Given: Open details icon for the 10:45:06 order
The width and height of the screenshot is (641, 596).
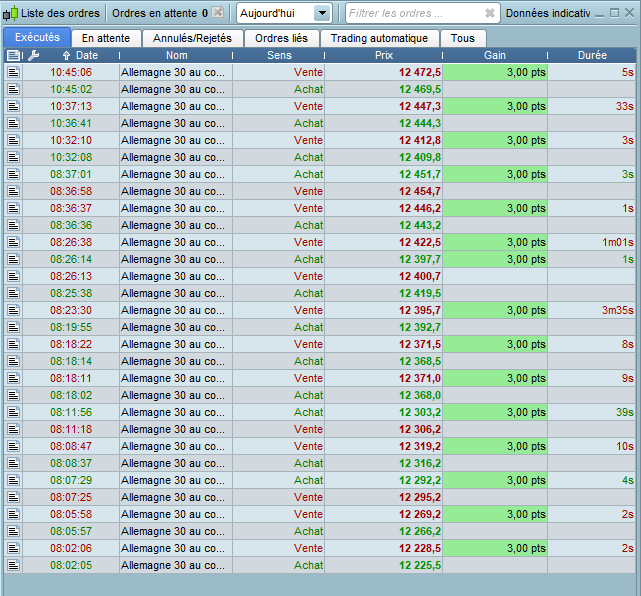Looking at the screenshot, I should (x=13, y=72).
